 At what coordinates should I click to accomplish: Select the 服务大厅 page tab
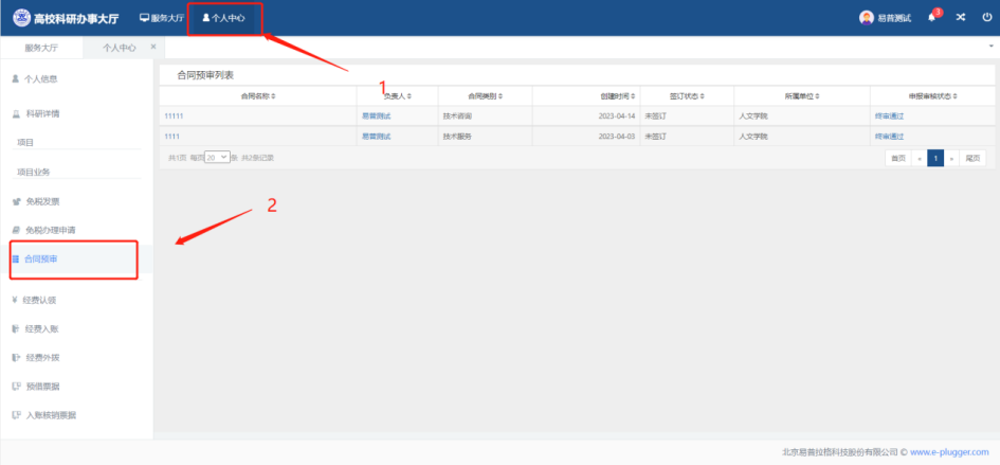pos(41,47)
